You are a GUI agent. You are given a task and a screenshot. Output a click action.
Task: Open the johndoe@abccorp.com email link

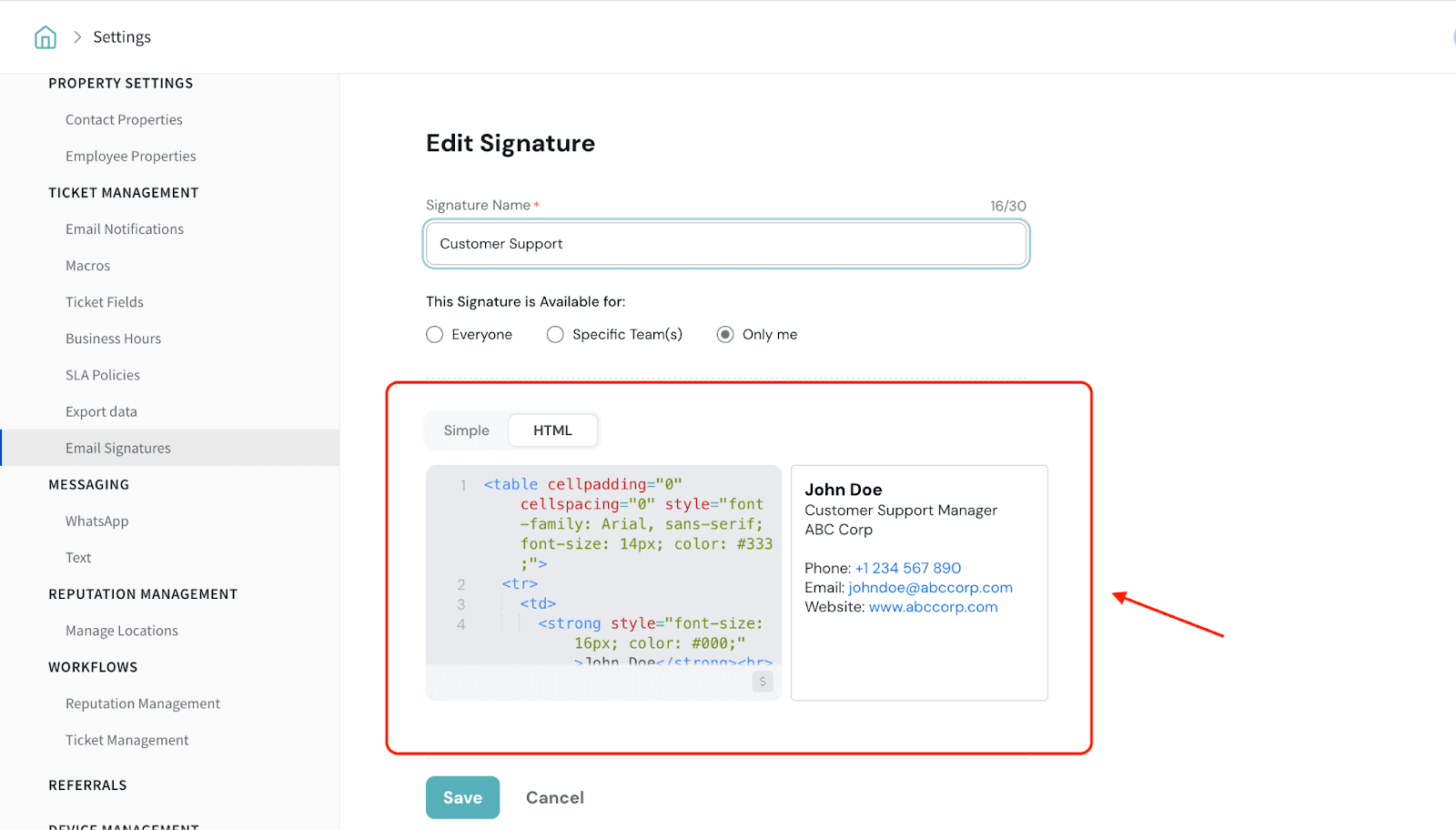930,588
